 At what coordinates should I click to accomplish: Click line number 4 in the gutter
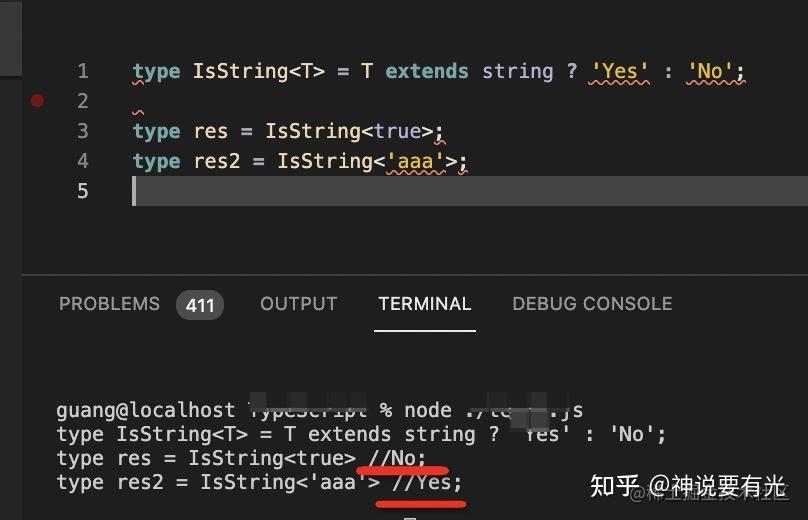tap(83, 161)
